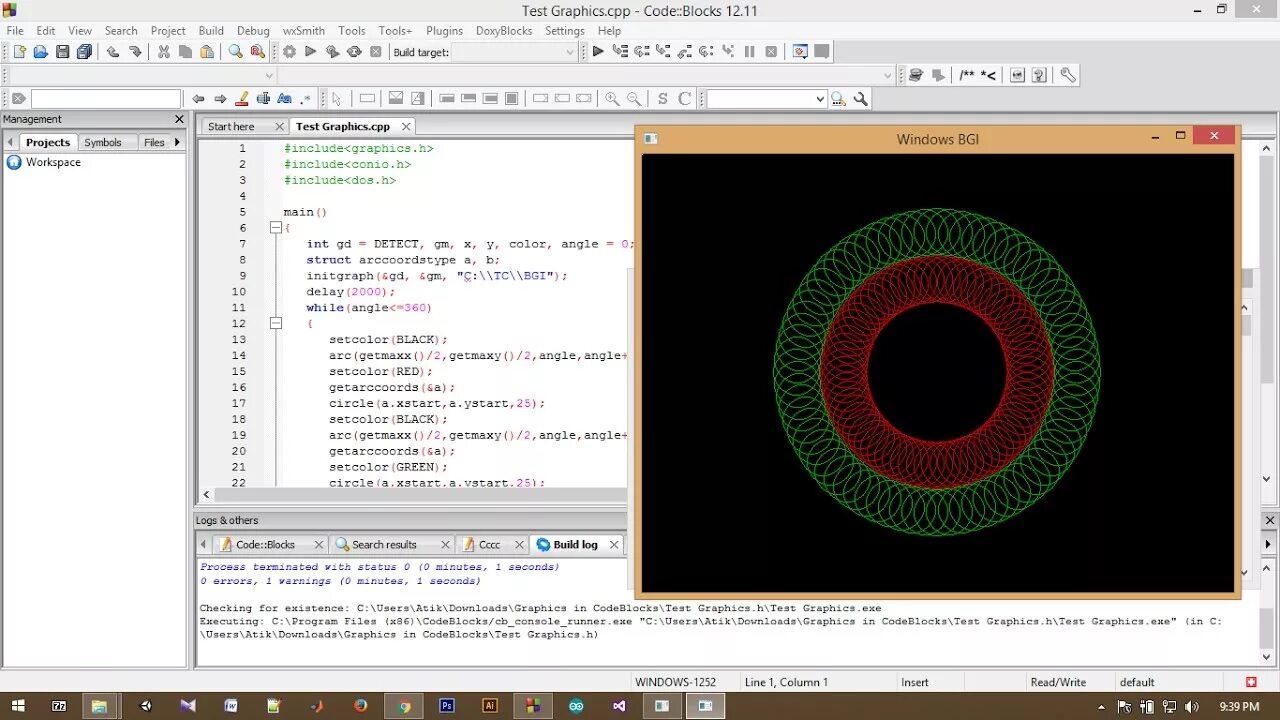This screenshot has width=1280, height=720.
Task: Undo the last edit using toolbar arrow
Action: tap(112, 52)
